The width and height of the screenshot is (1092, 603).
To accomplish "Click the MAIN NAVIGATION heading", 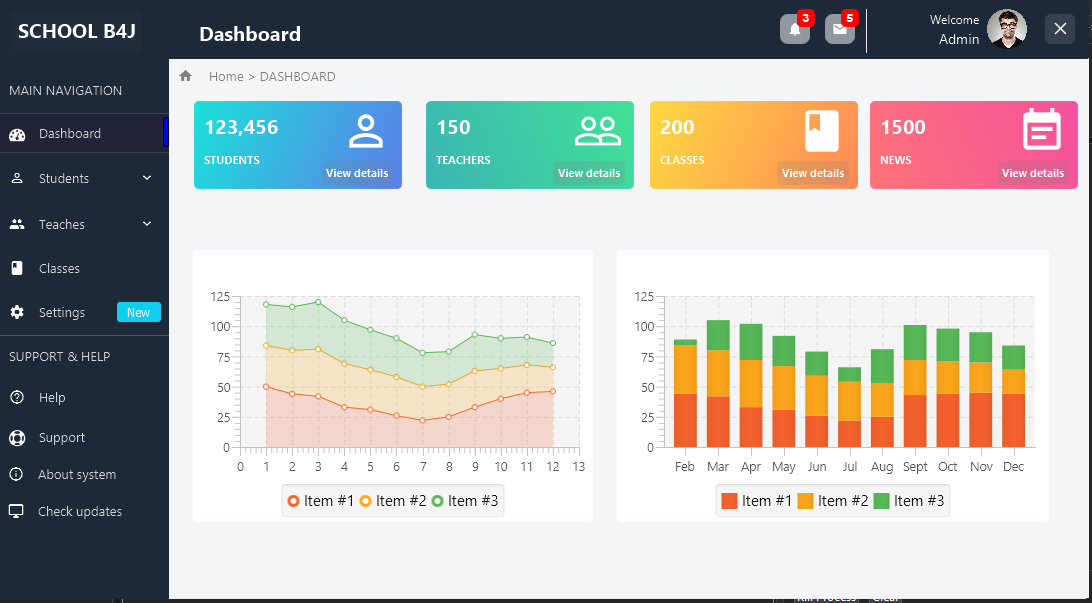I will click(x=65, y=91).
